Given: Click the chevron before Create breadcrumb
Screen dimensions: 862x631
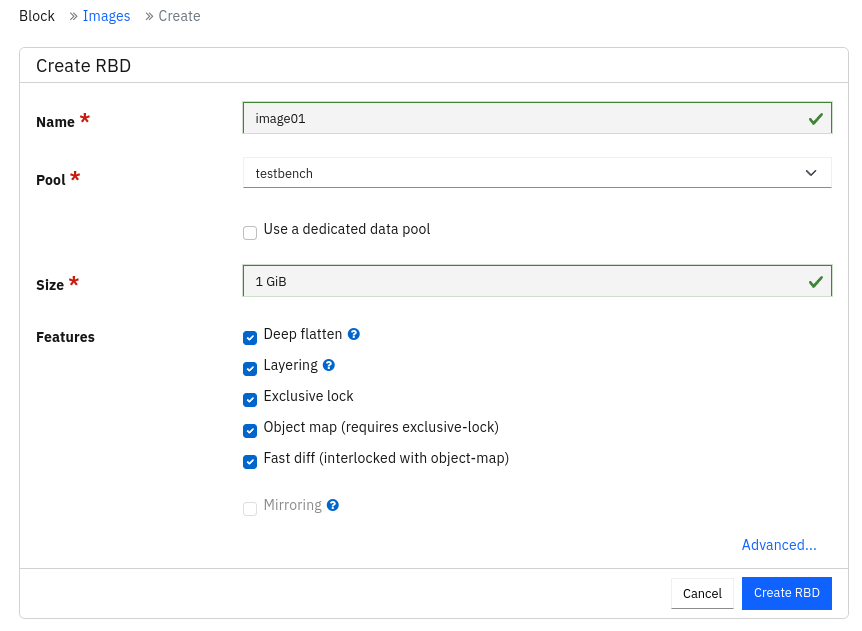Looking at the screenshot, I should tap(149, 16).
